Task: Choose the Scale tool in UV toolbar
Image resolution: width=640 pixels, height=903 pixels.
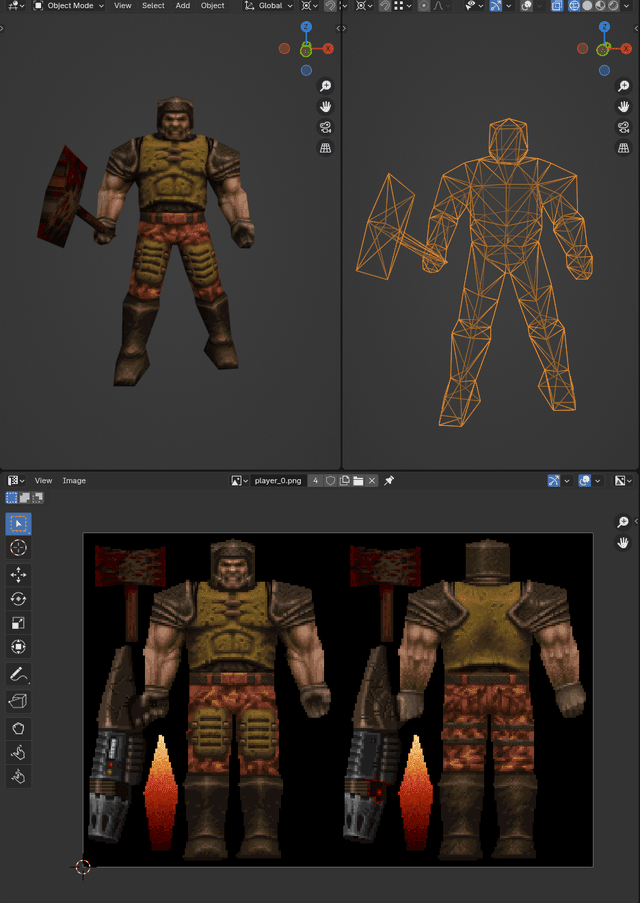Action: (18, 623)
